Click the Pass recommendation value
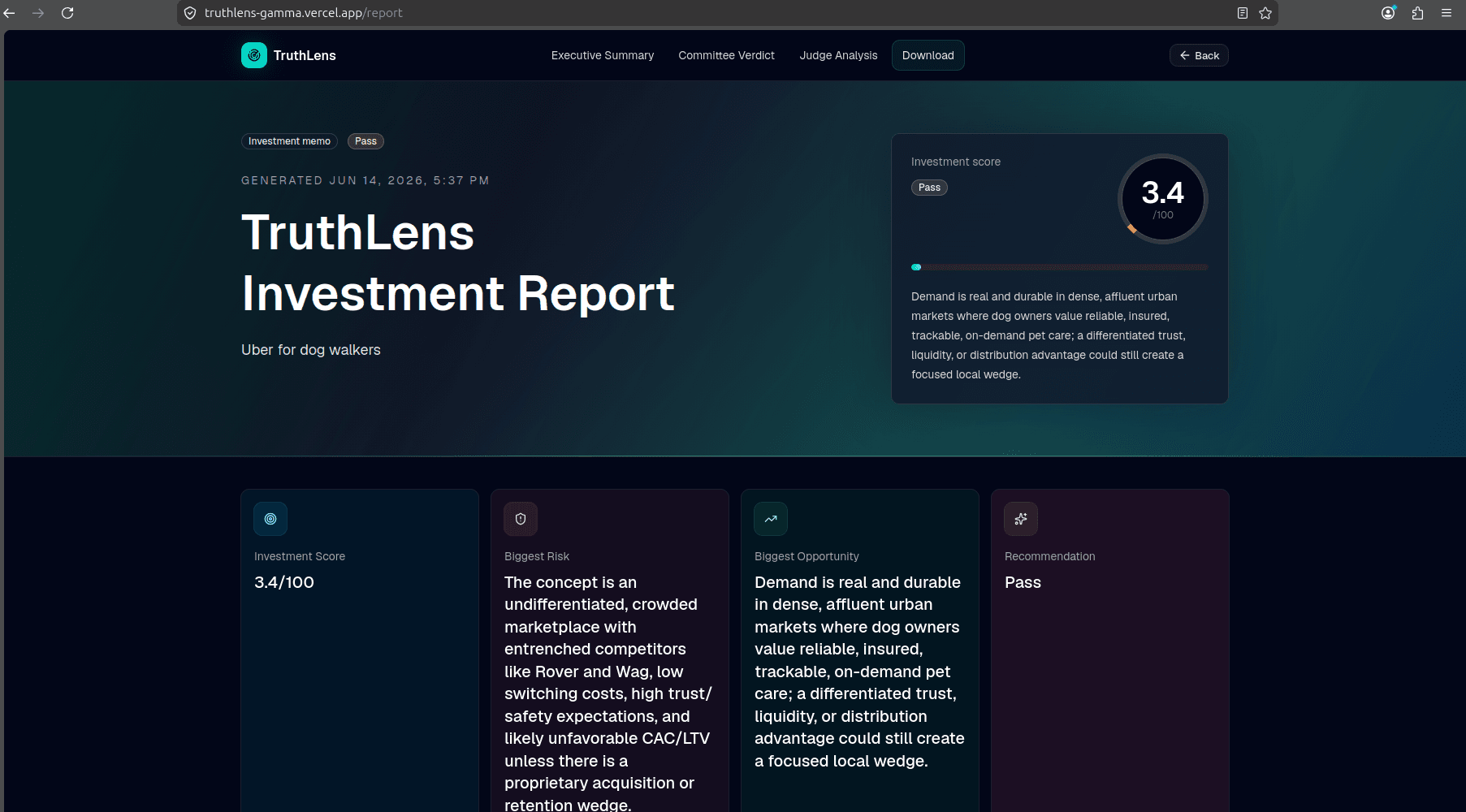The height and width of the screenshot is (812, 1466). click(1023, 582)
